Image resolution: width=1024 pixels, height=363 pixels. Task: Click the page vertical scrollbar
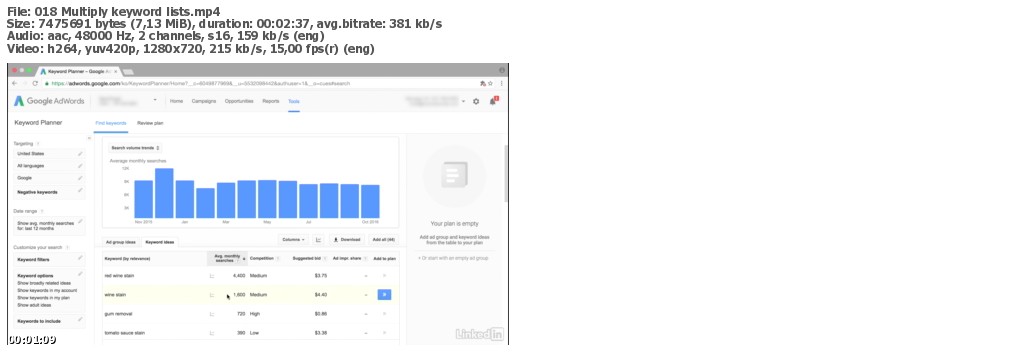[x=505, y=173]
